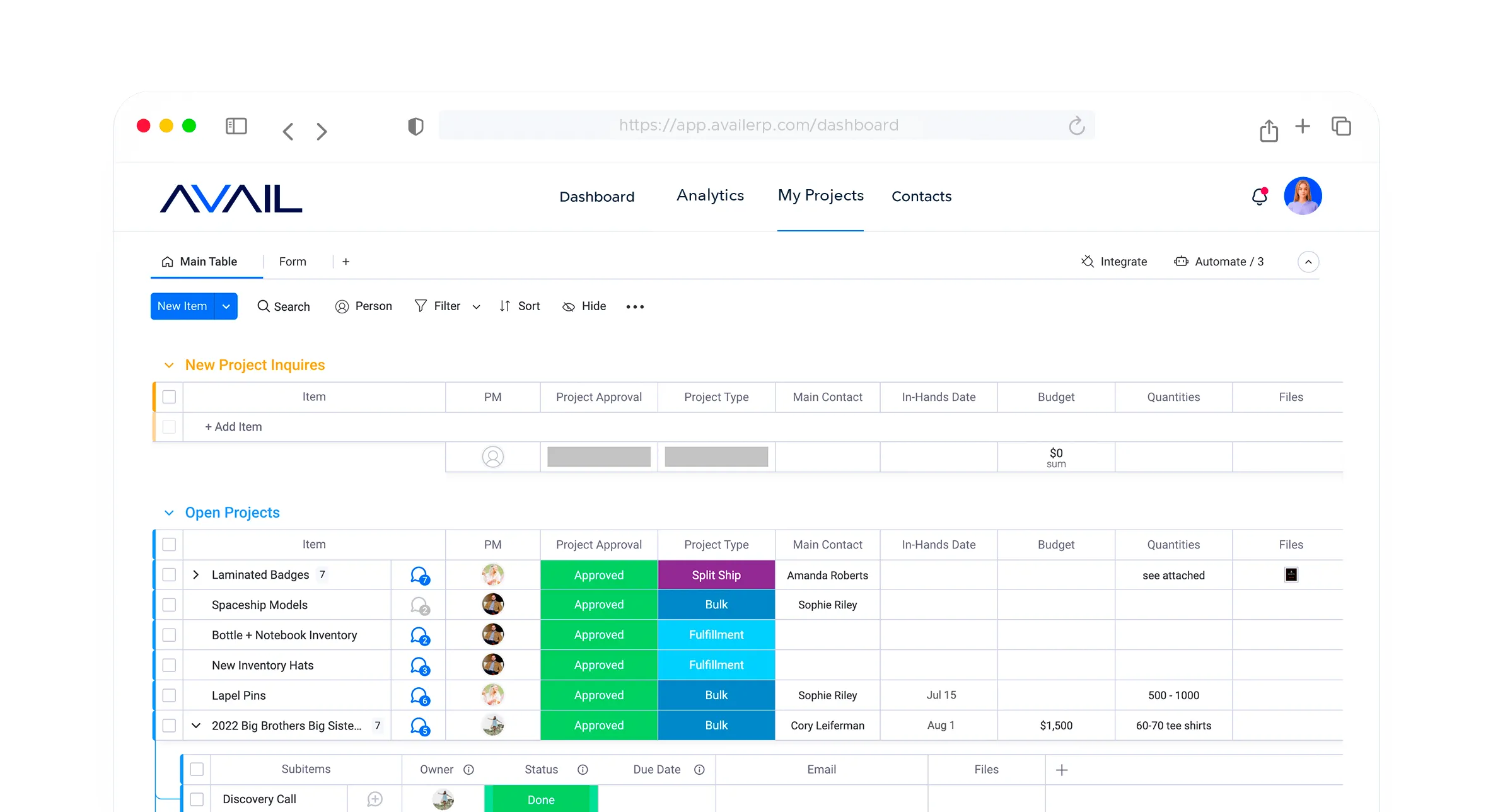
Task: Open the Search tool in the toolbar
Action: (284, 306)
